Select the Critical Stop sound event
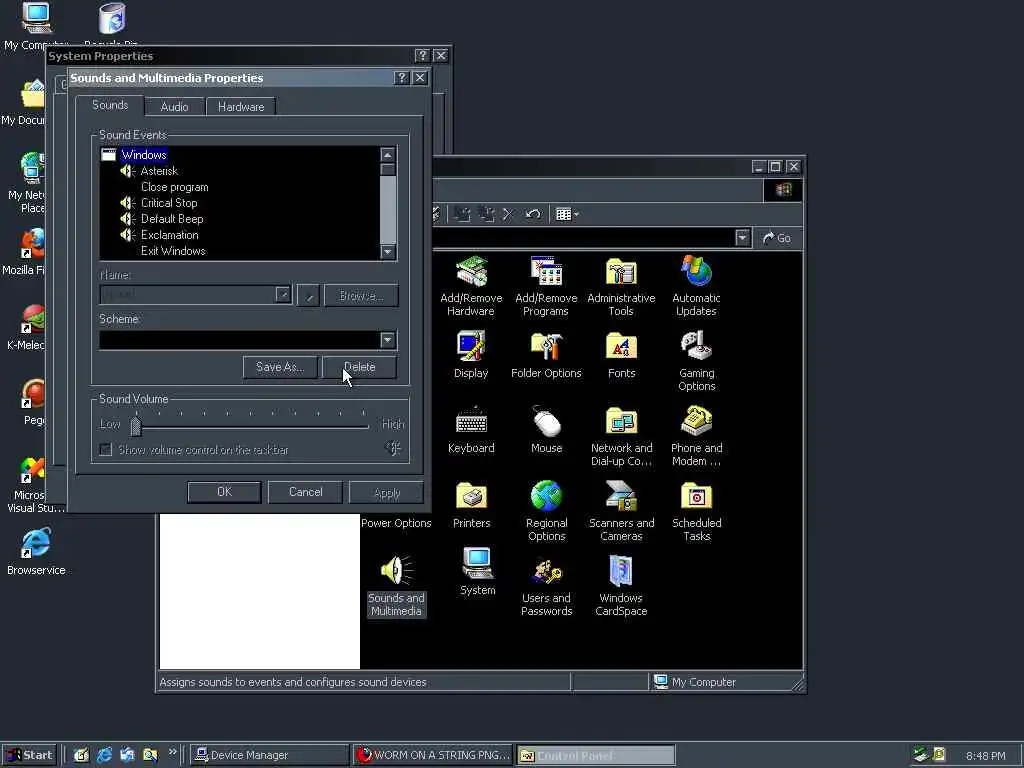Image resolution: width=1024 pixels, height=768 pixels. (168, 202)
